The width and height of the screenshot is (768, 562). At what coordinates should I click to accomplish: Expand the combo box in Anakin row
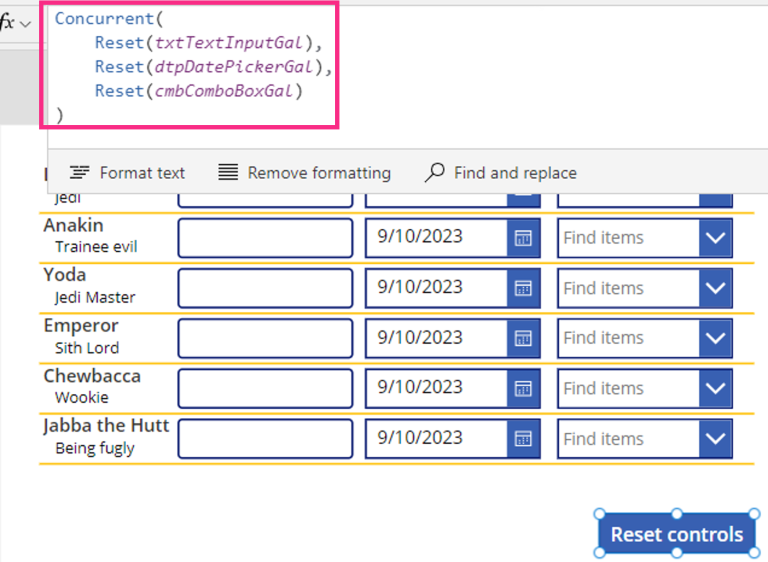coord(715,238)
